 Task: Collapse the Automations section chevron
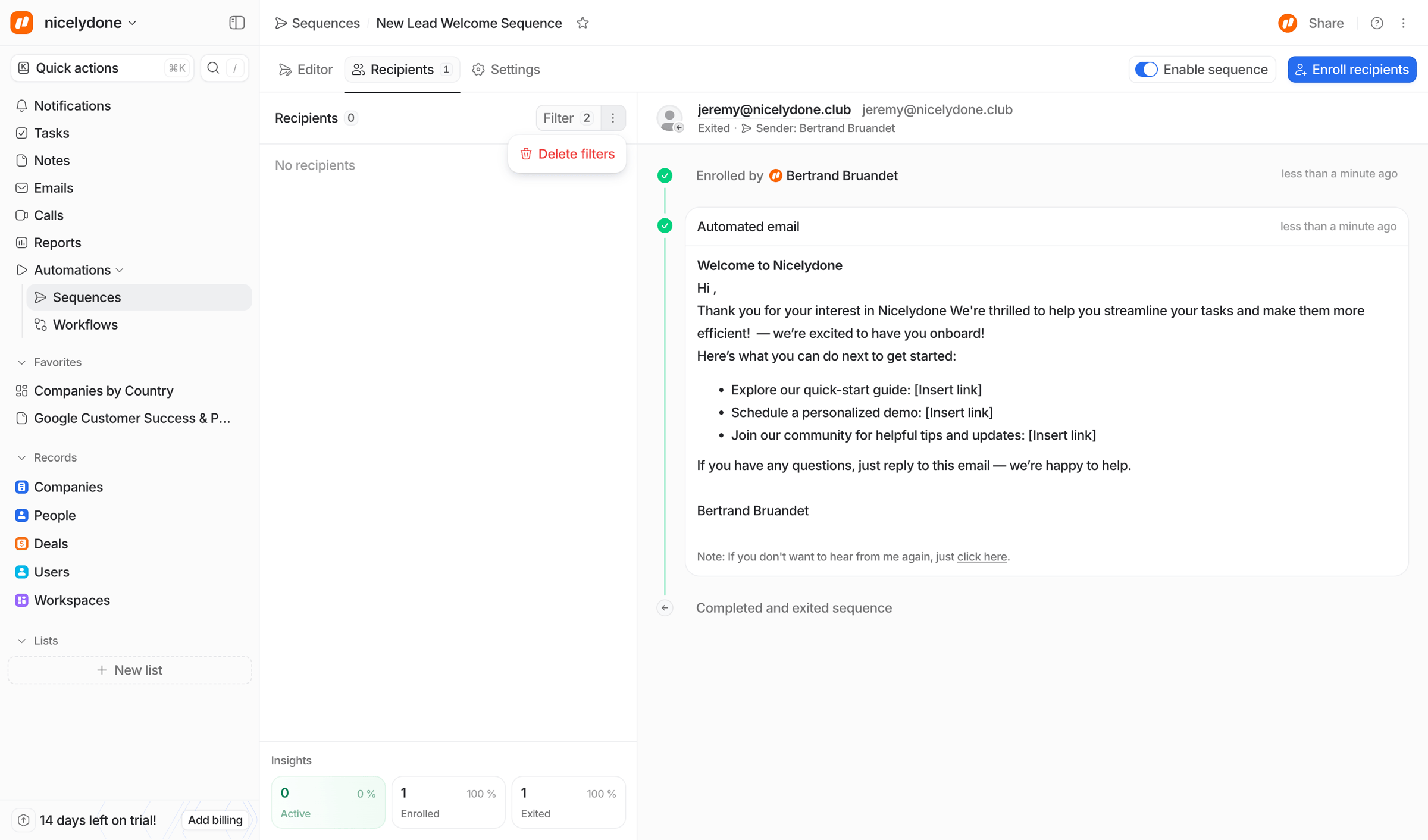[x=120, y=269]
